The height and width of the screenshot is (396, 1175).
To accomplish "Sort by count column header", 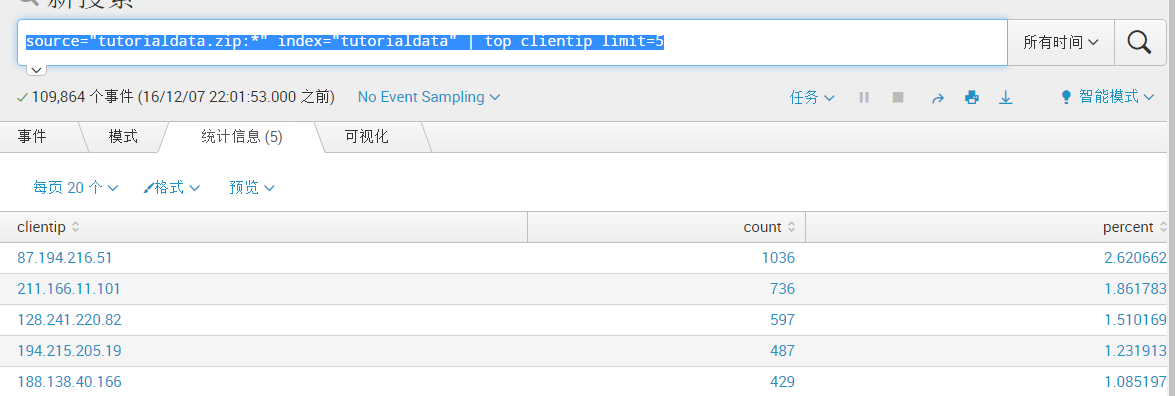I will point(769,226).
